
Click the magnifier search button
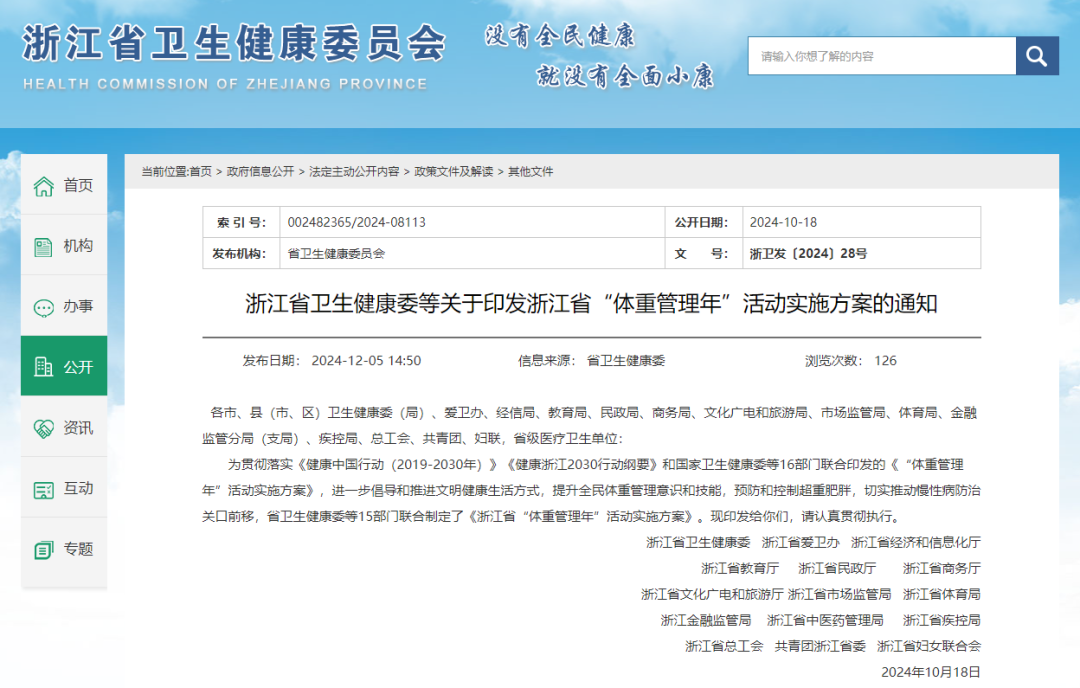tap(1037, 56)
